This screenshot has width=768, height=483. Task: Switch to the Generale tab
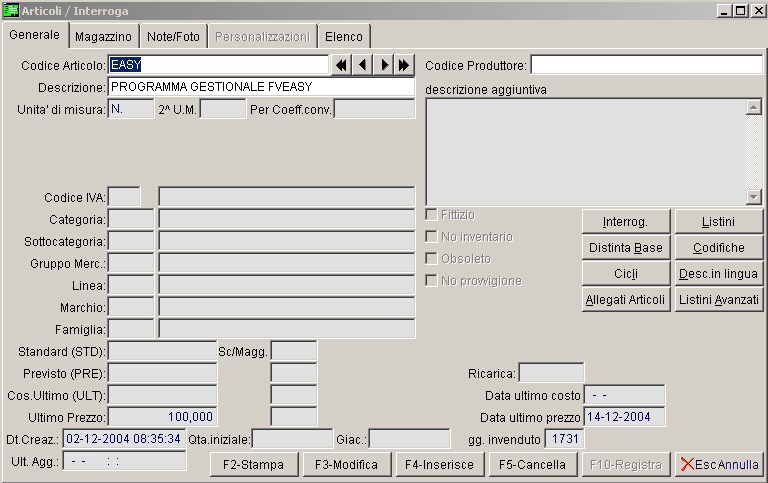point(35,35)
